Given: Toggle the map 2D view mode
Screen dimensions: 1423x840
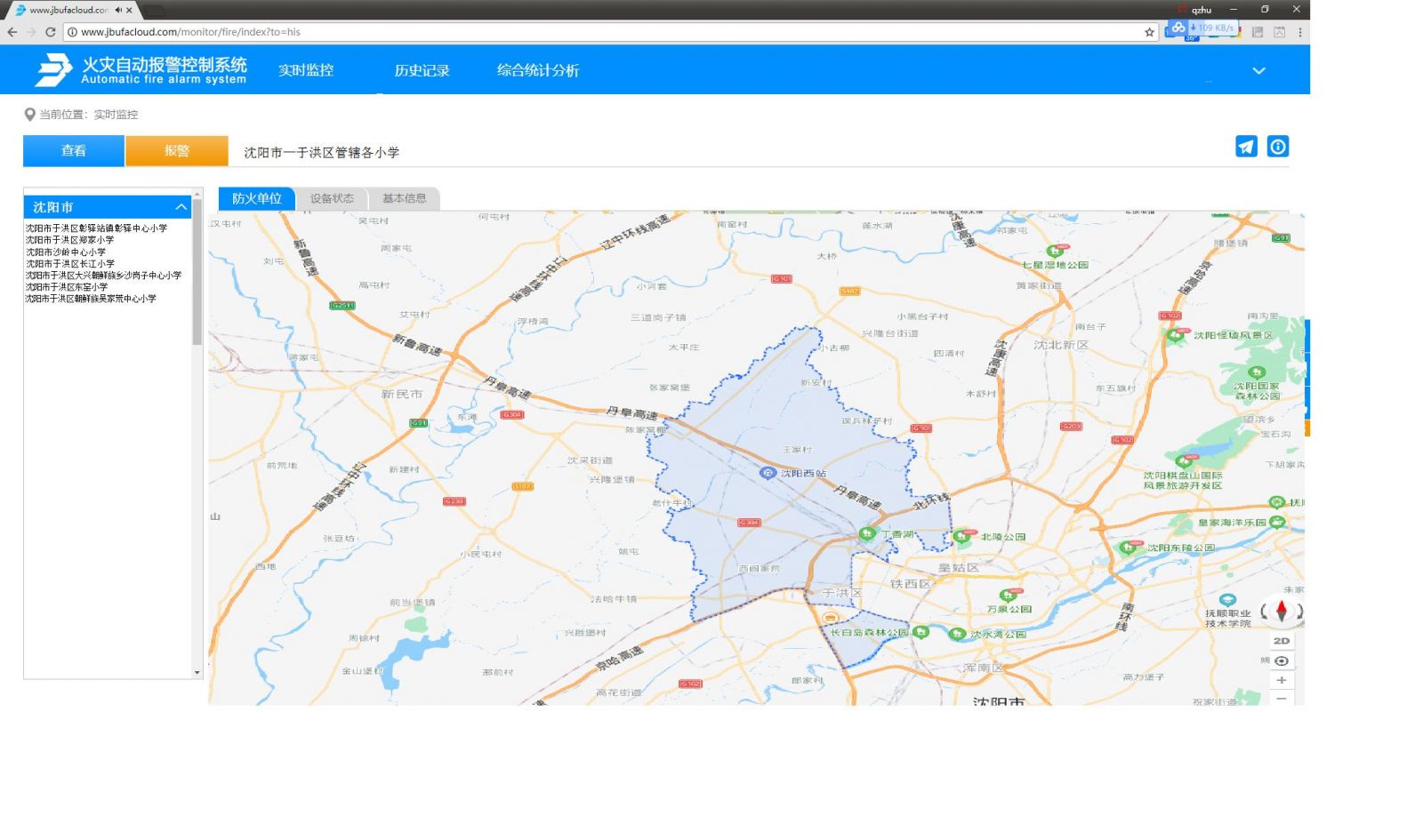Looking at the screenshot, I should coord(1281,641).
